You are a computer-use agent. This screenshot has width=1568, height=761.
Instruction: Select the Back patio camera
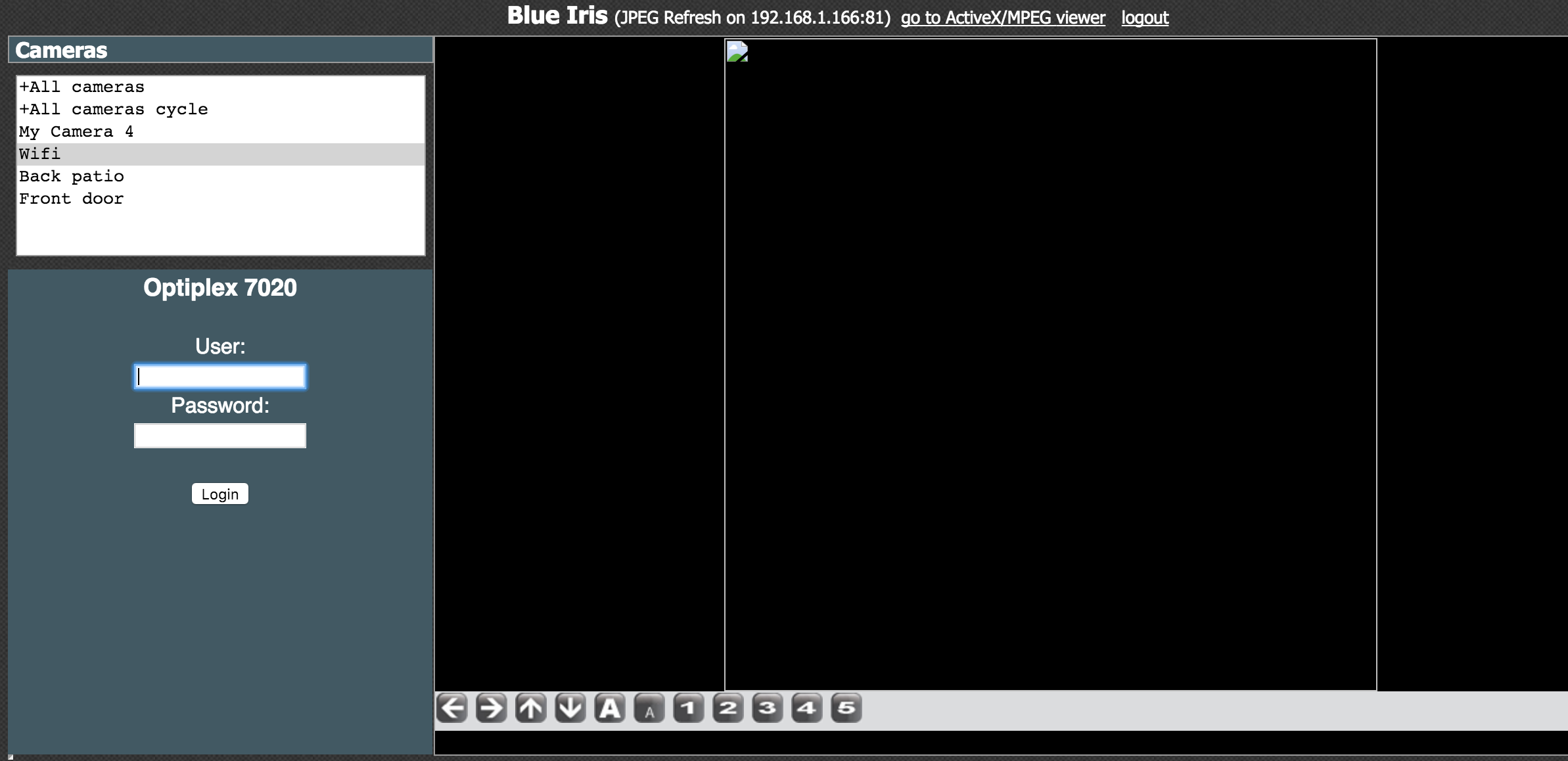click(x=72, y=176)
